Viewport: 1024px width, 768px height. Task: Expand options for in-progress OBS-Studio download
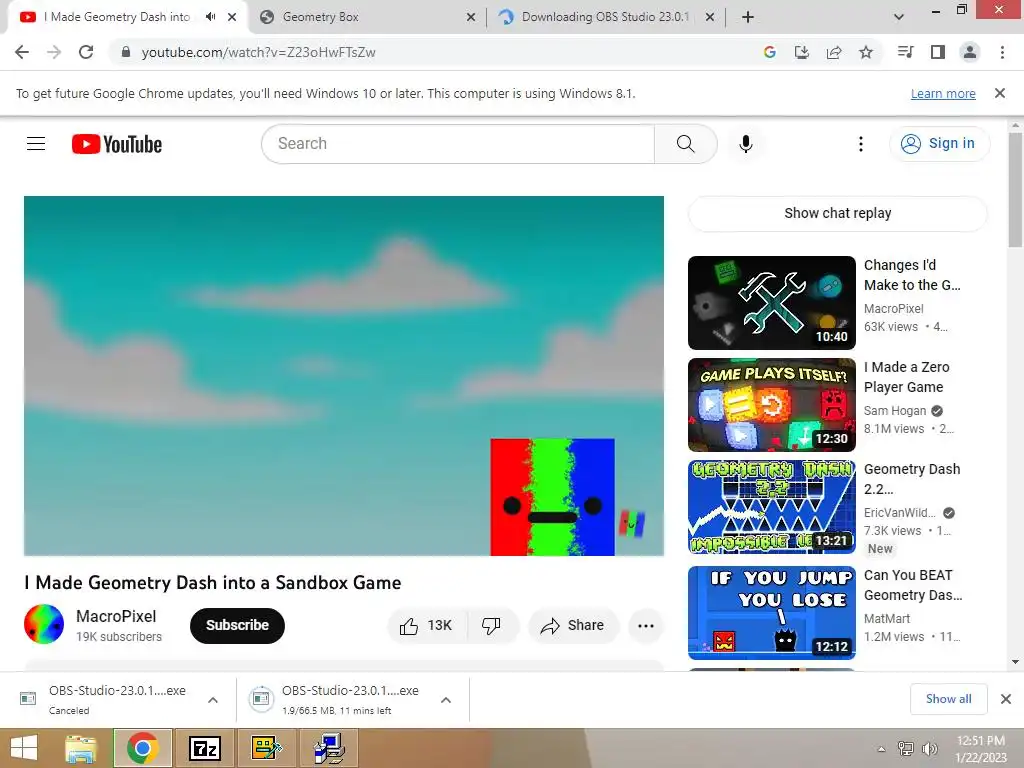point(446,700)
